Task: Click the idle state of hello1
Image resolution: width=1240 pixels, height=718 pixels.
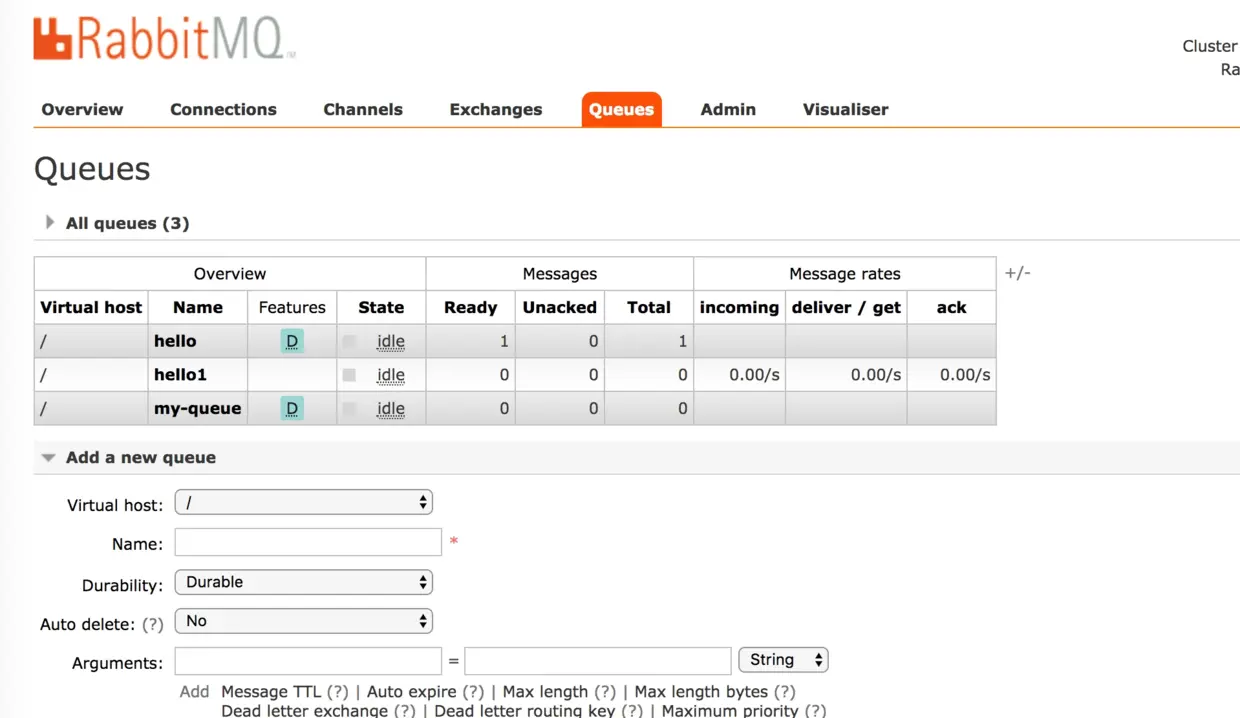Action: (391, 375)
